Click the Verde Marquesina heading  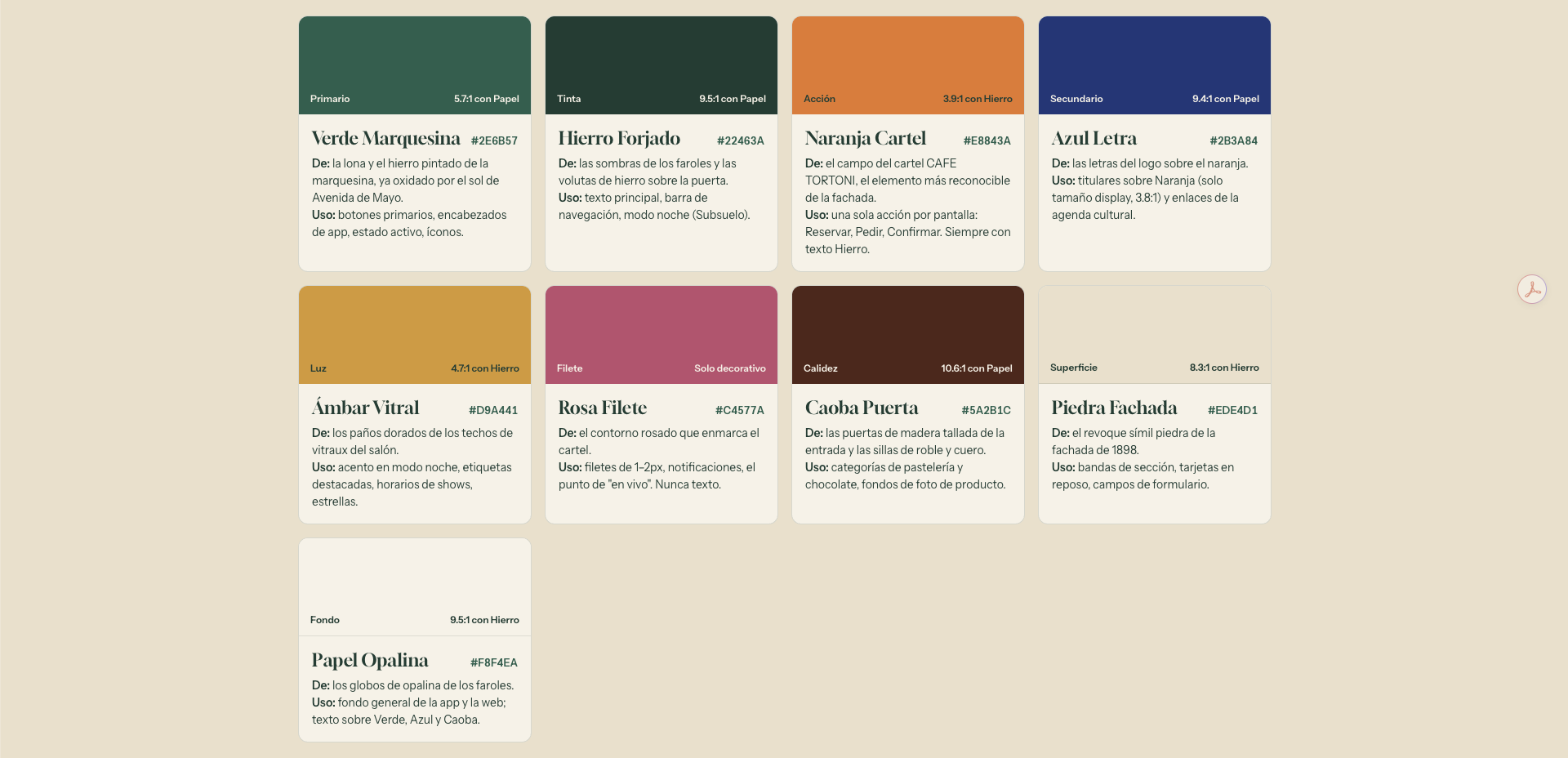[386, 138]
